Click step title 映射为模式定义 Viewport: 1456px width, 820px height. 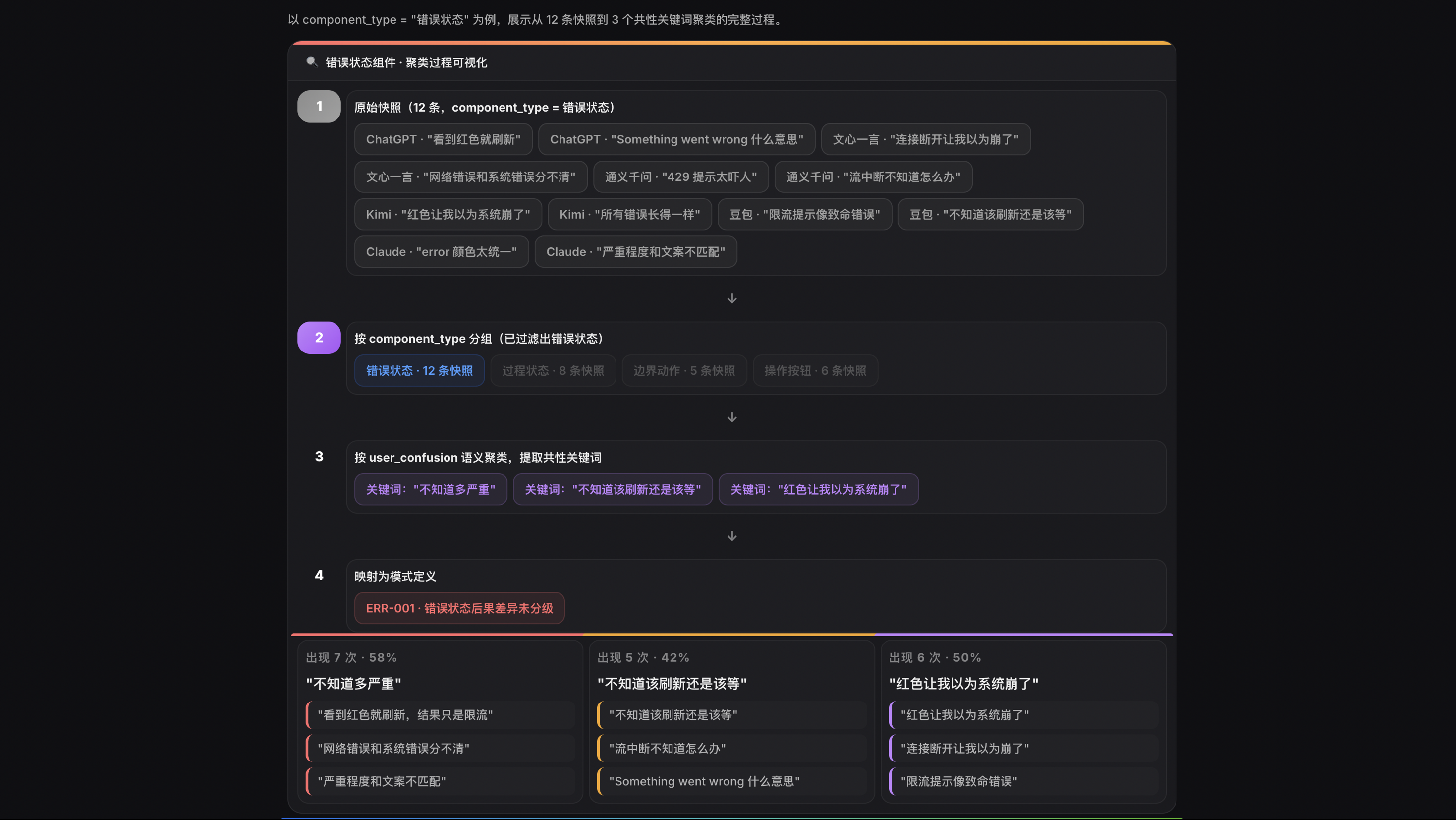pyautogui.click(x=395, y=576)
